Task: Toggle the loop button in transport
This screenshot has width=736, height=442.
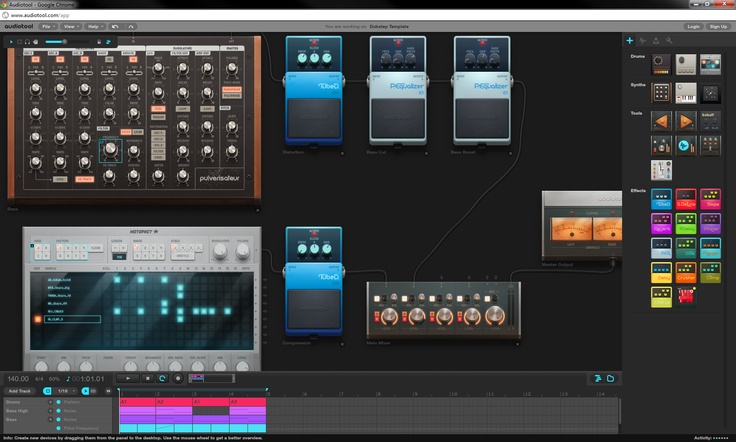Action: (162, 378)
